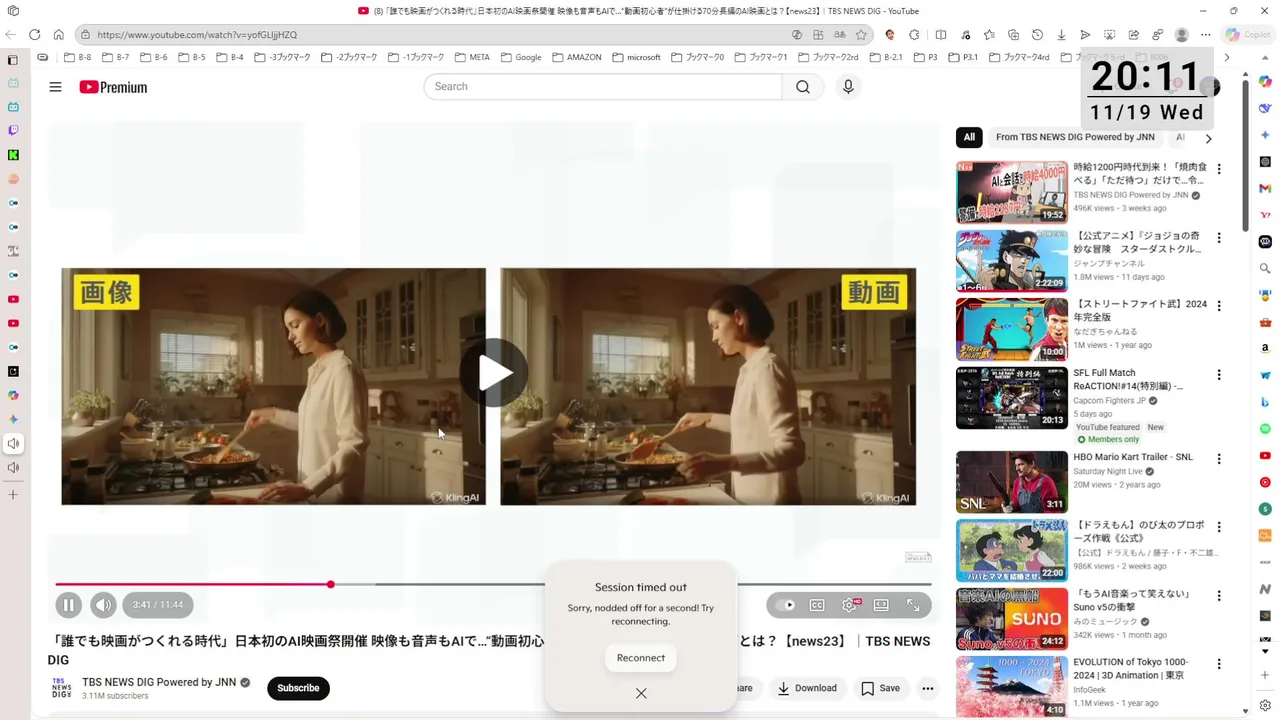Toggle the autoplay switch in the player

(785, 605)
